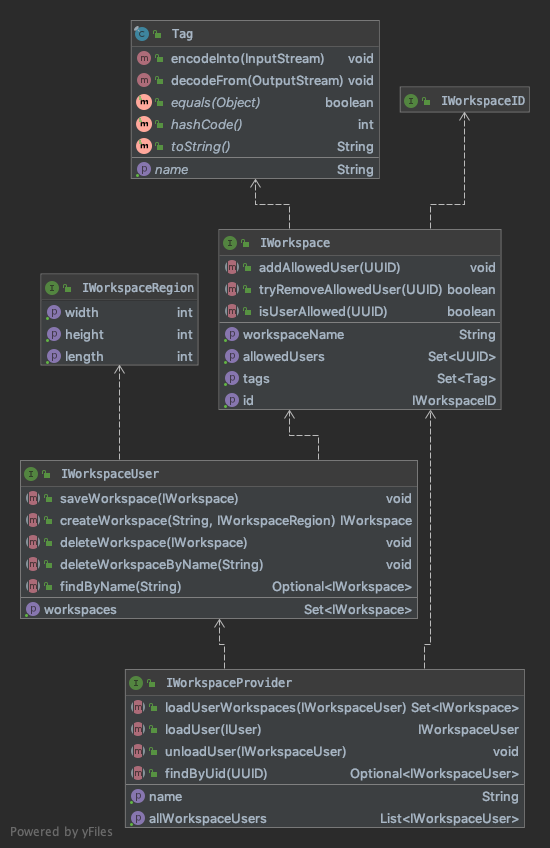550x848 pixels.
Task: Select the IWorkspaceID node title
Action: pyautogui.click(x=483, y=101)
